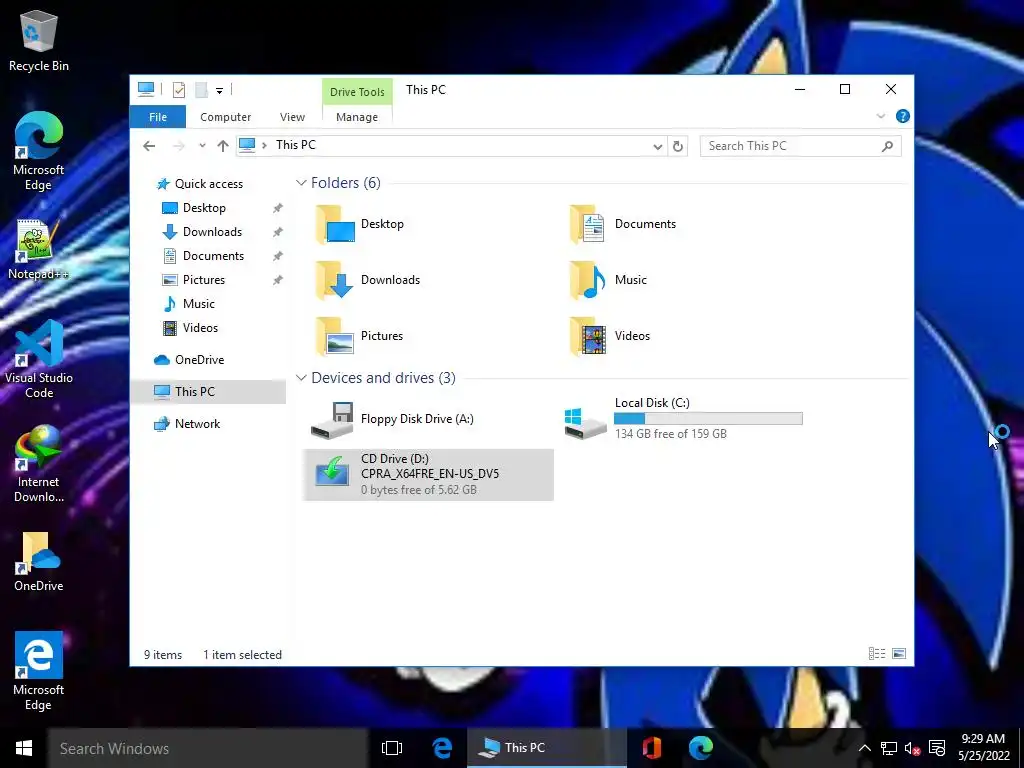Viewport: 1024px width, 768px height.
Task: Open Task View from the taskbar
Action: tap(392, 748)
